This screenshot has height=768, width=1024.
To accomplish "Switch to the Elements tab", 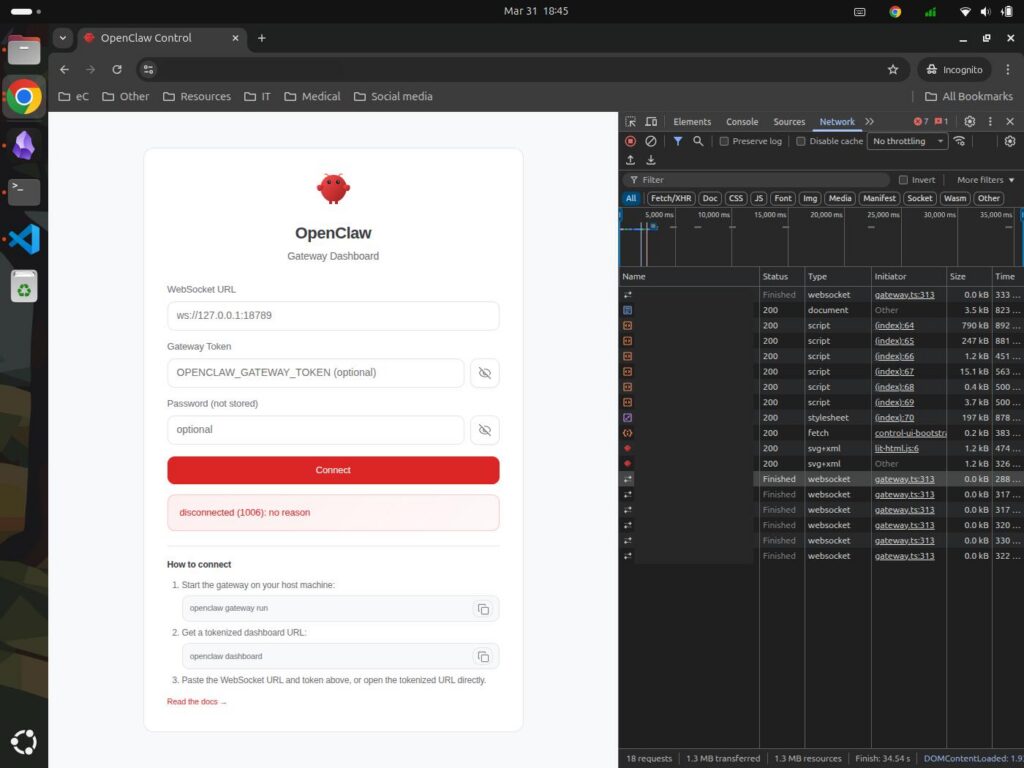I will click(x=691, y=121).
